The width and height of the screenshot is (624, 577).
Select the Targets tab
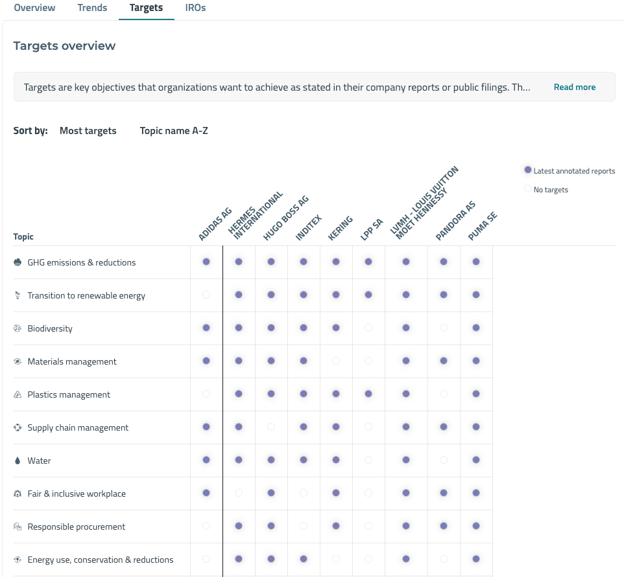pos(146,8)
